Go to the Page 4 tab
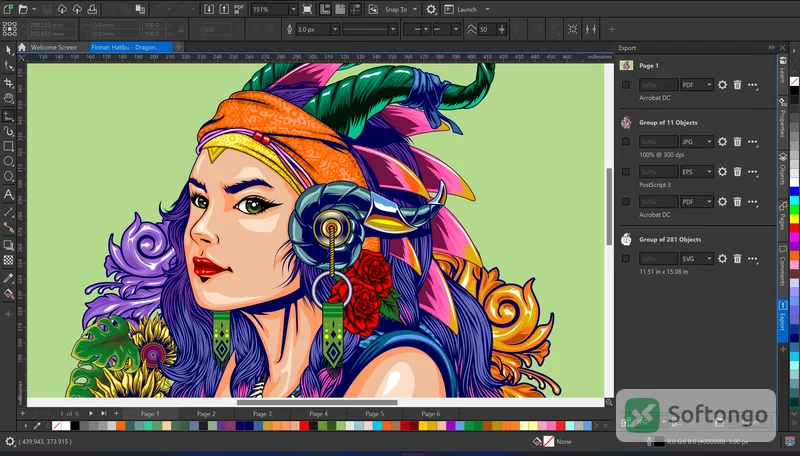This screenshot has height=456, width=800. pos(318,414)
